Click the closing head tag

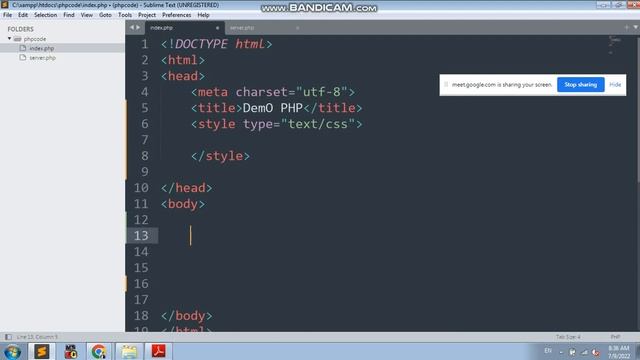click(187, 188)
